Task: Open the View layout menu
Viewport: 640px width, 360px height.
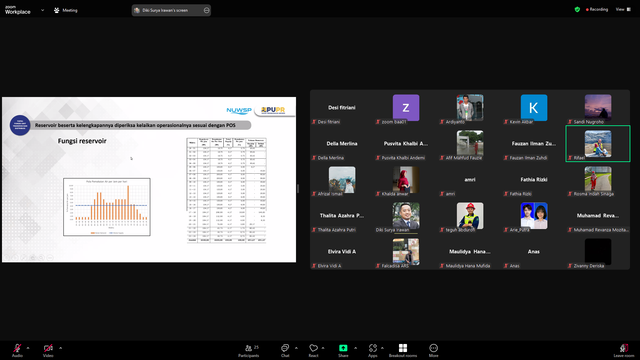Action: 623,9
